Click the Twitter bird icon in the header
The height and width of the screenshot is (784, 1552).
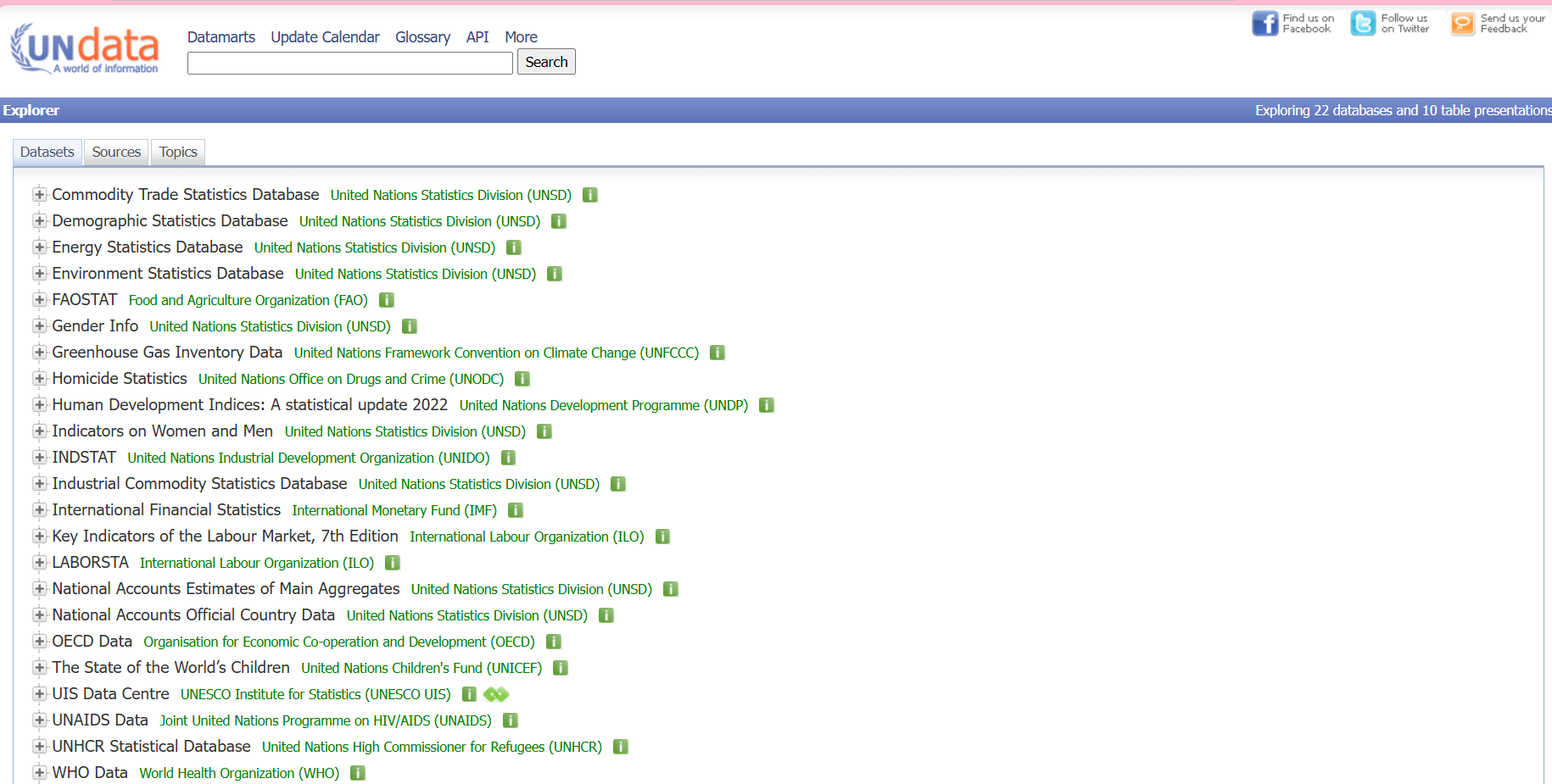1363,23
